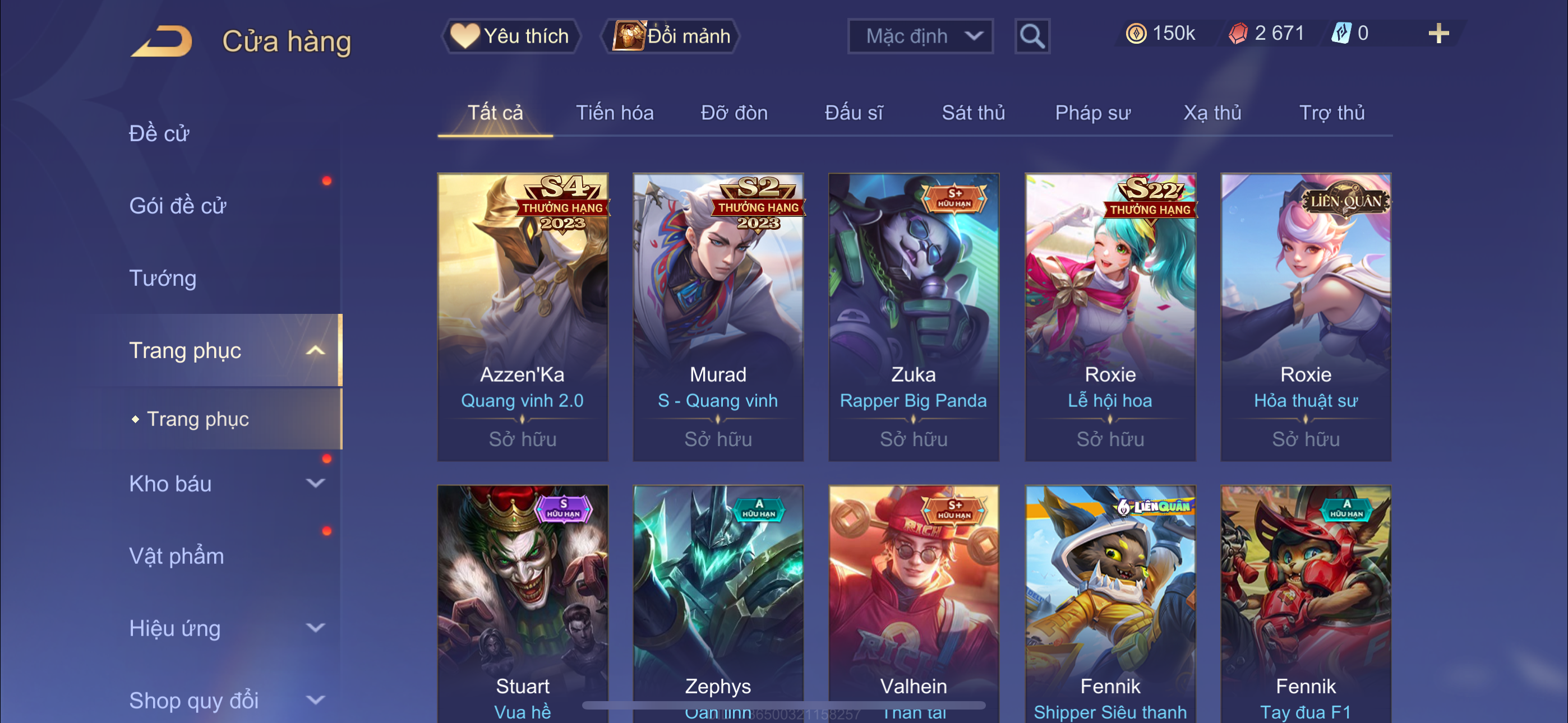1568x723 pixels.
Task: Select Azzen'Ka Quang vinh 2.0 skin card
Action: [522, 317]
